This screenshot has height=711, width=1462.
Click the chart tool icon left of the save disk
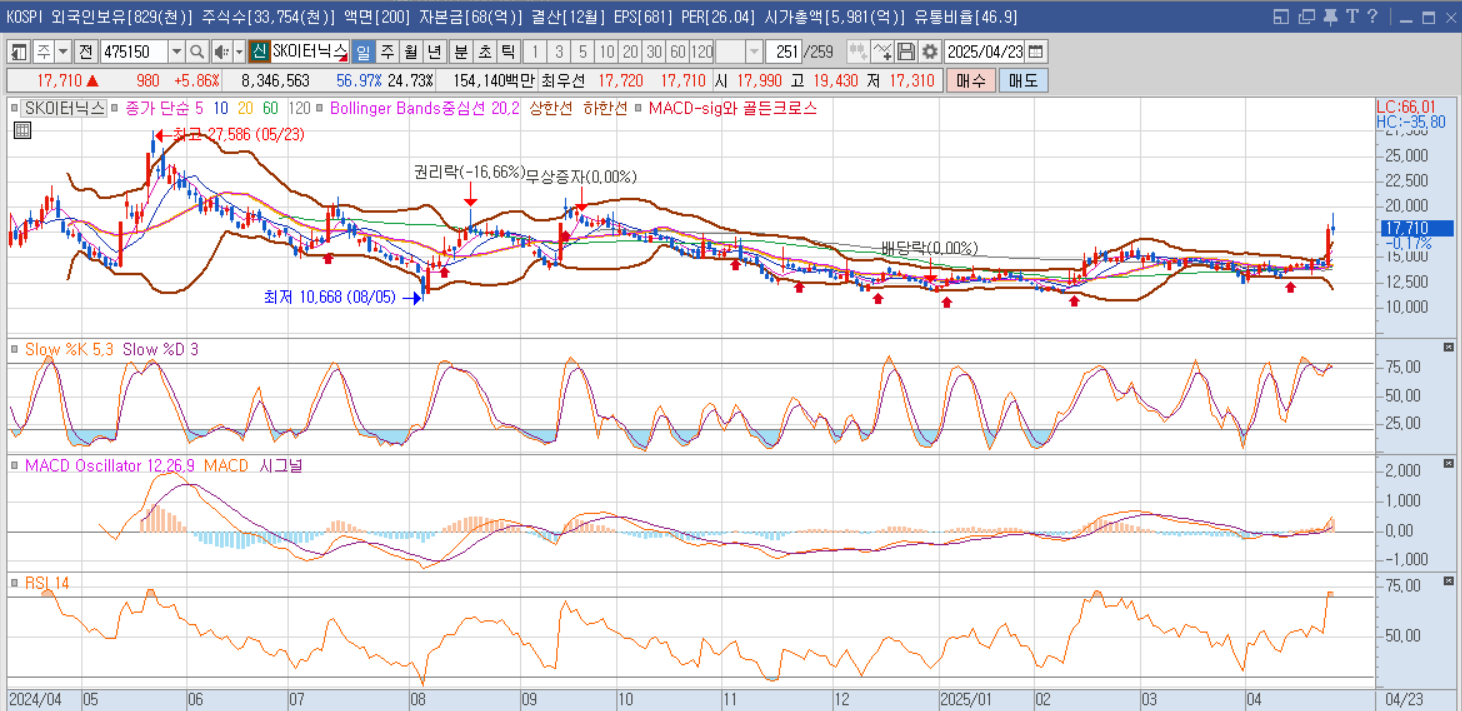click(x=882, y=52)
